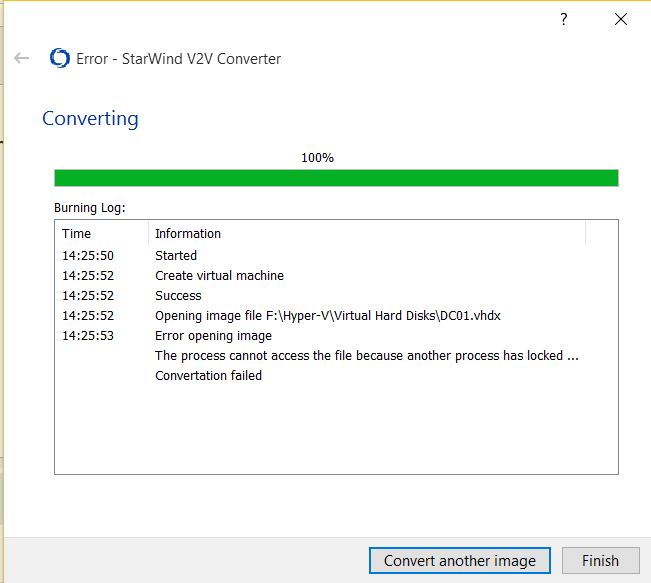Click the StarWind V2V Converter logo

pos(60,58)
